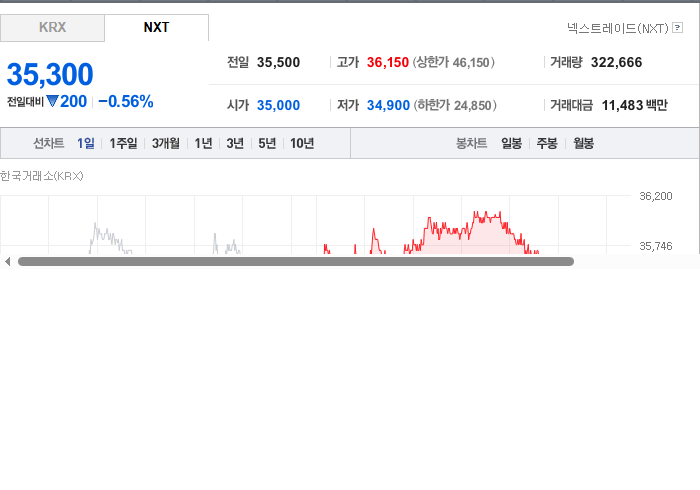This screenshot has height=490, width=700.
Task: Show the 주봉 weekly candle chart
Action: [x=547, y=143]
